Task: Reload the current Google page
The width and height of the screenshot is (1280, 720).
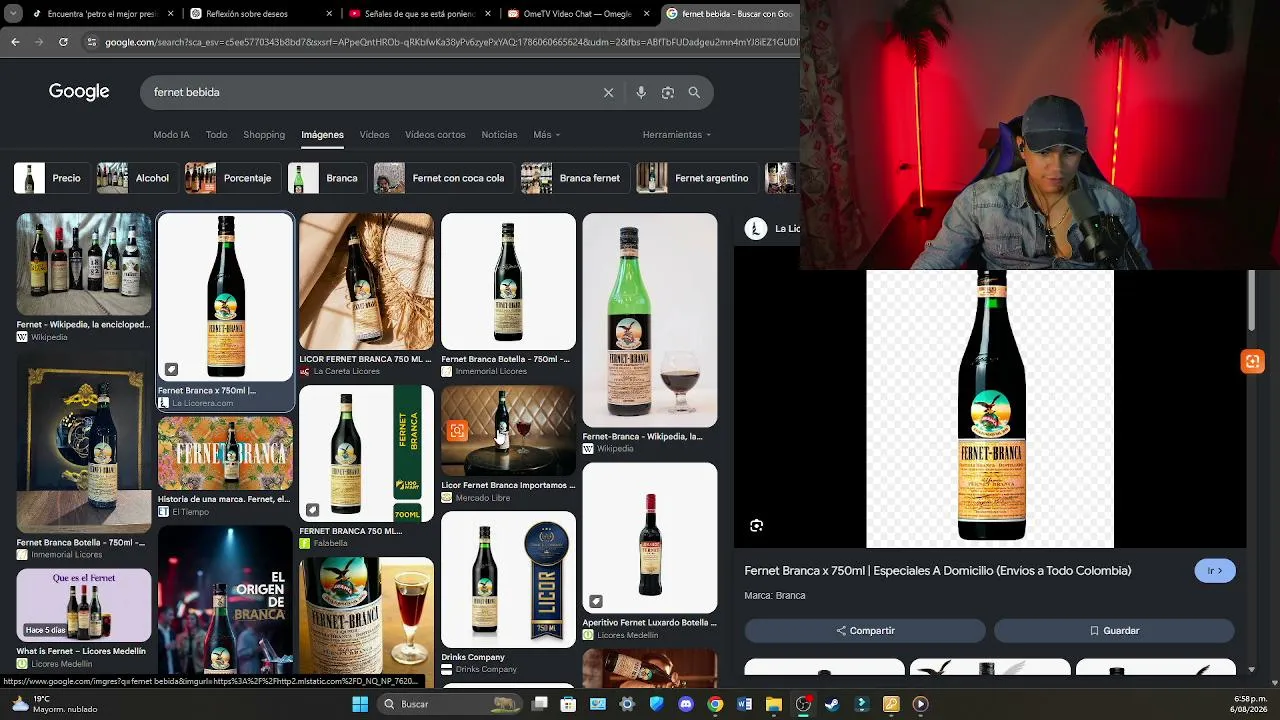Action: click(x=63, y=42)
